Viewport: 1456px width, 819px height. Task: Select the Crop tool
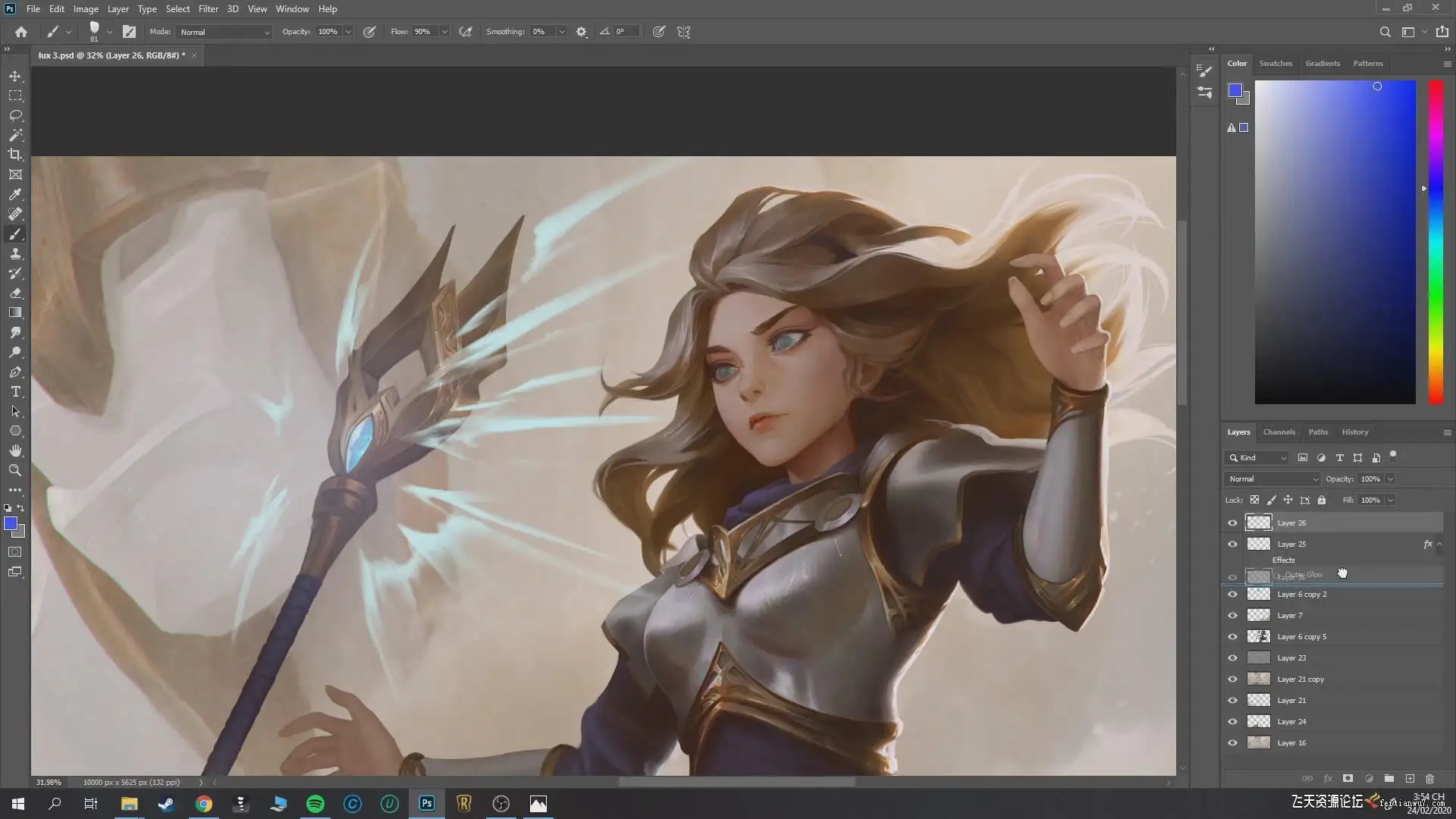coord(15,155)
